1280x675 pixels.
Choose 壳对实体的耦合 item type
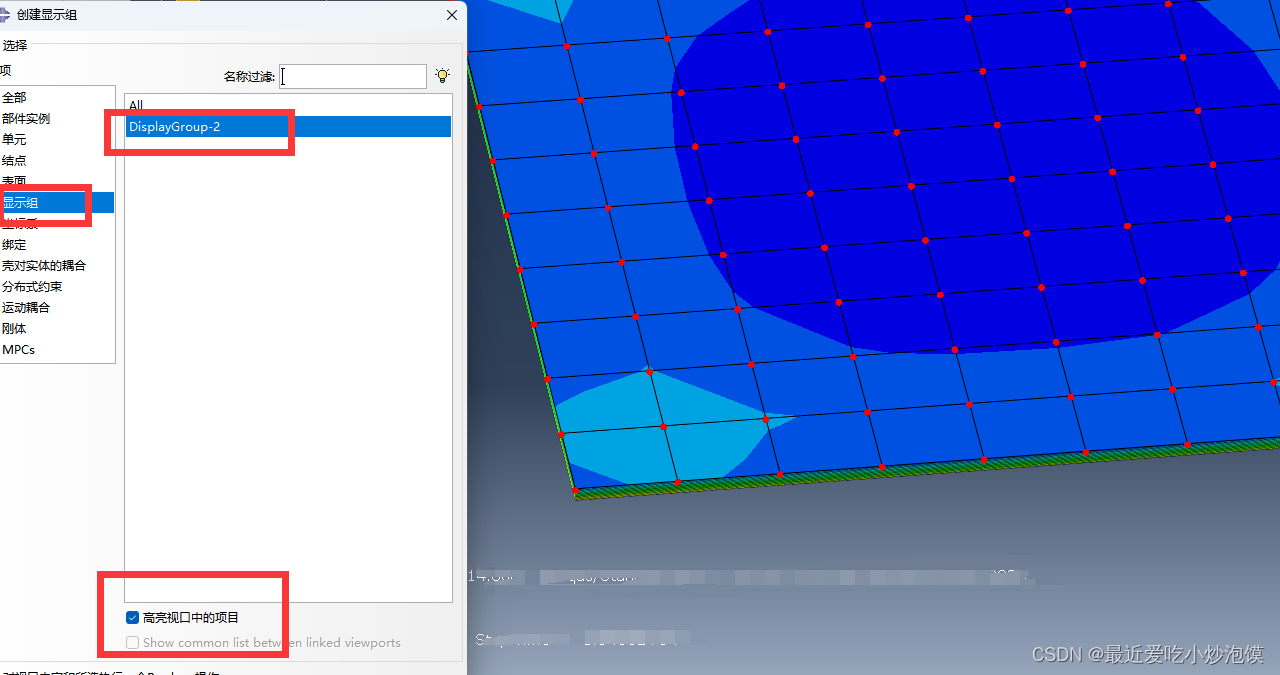pyautogui.click(x=44, y=266)
